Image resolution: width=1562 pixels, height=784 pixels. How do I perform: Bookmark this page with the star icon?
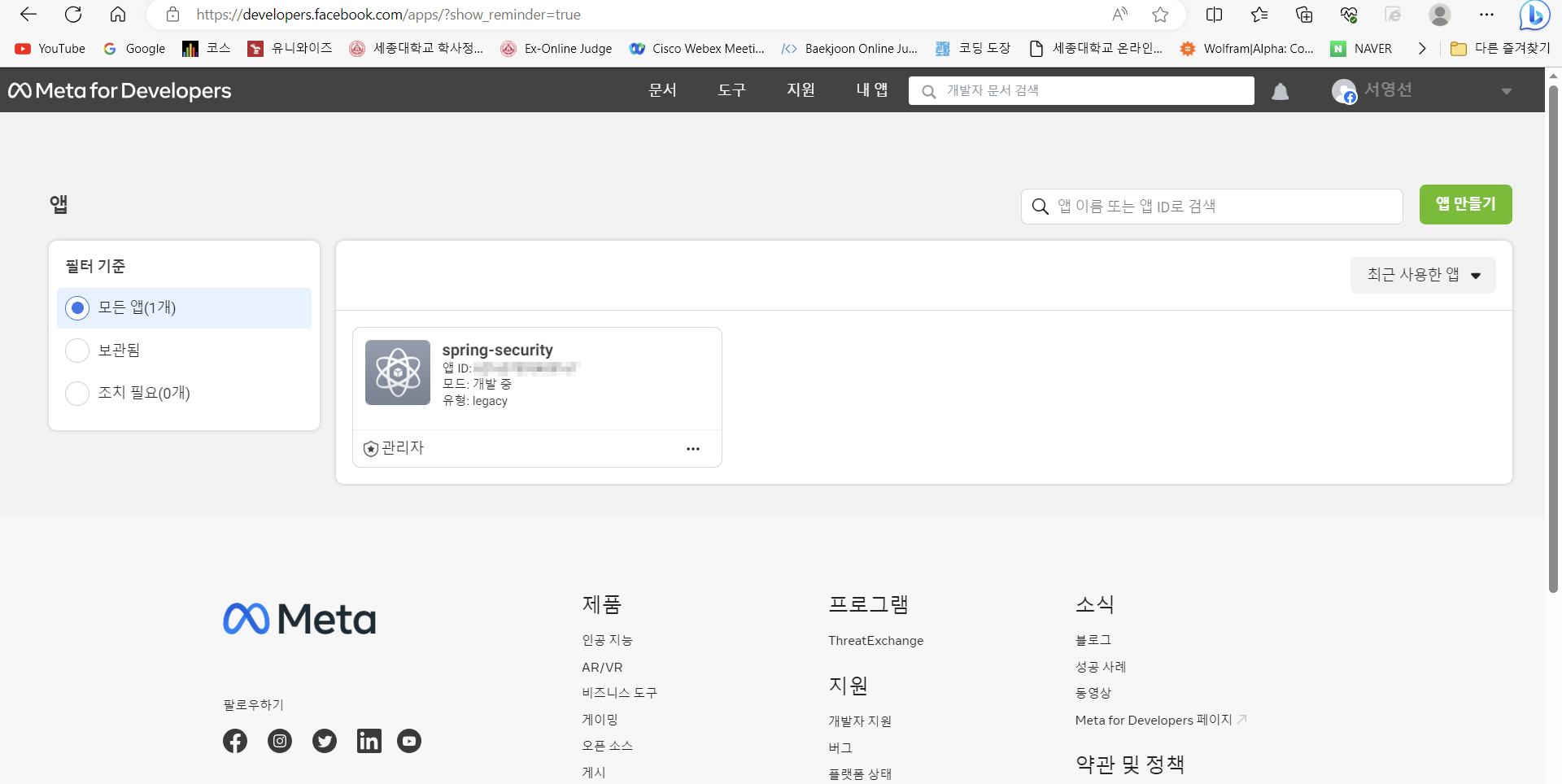pyautogui.click(x=1160, y=15)
